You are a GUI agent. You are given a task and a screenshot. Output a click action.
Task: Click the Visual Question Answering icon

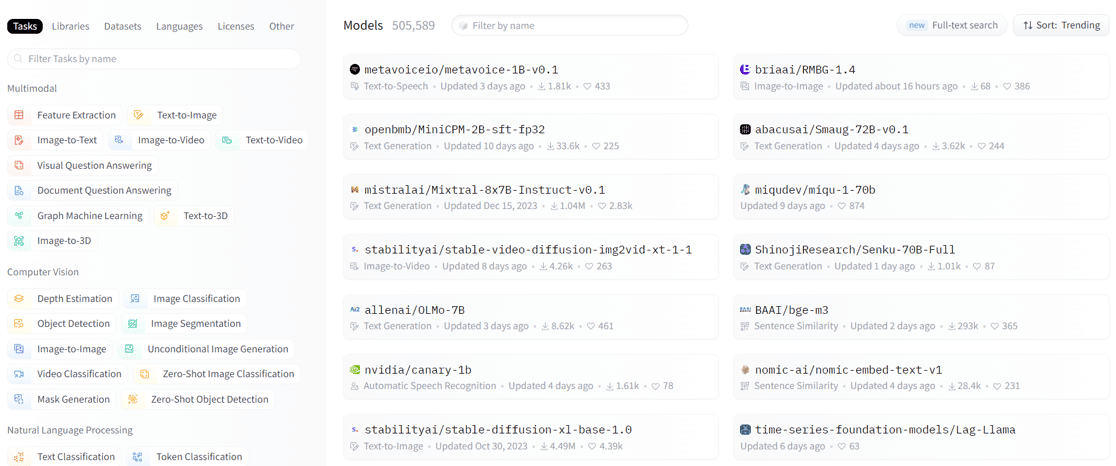(x=19, y=166)
